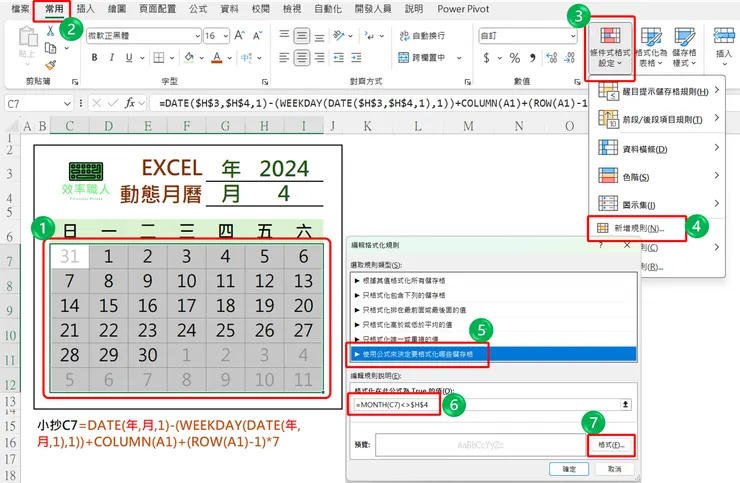Image resolution: width=740 pixels, height=483 pixels.
Task: Open 格式化為表格 format as table
Action: [651, 47]
